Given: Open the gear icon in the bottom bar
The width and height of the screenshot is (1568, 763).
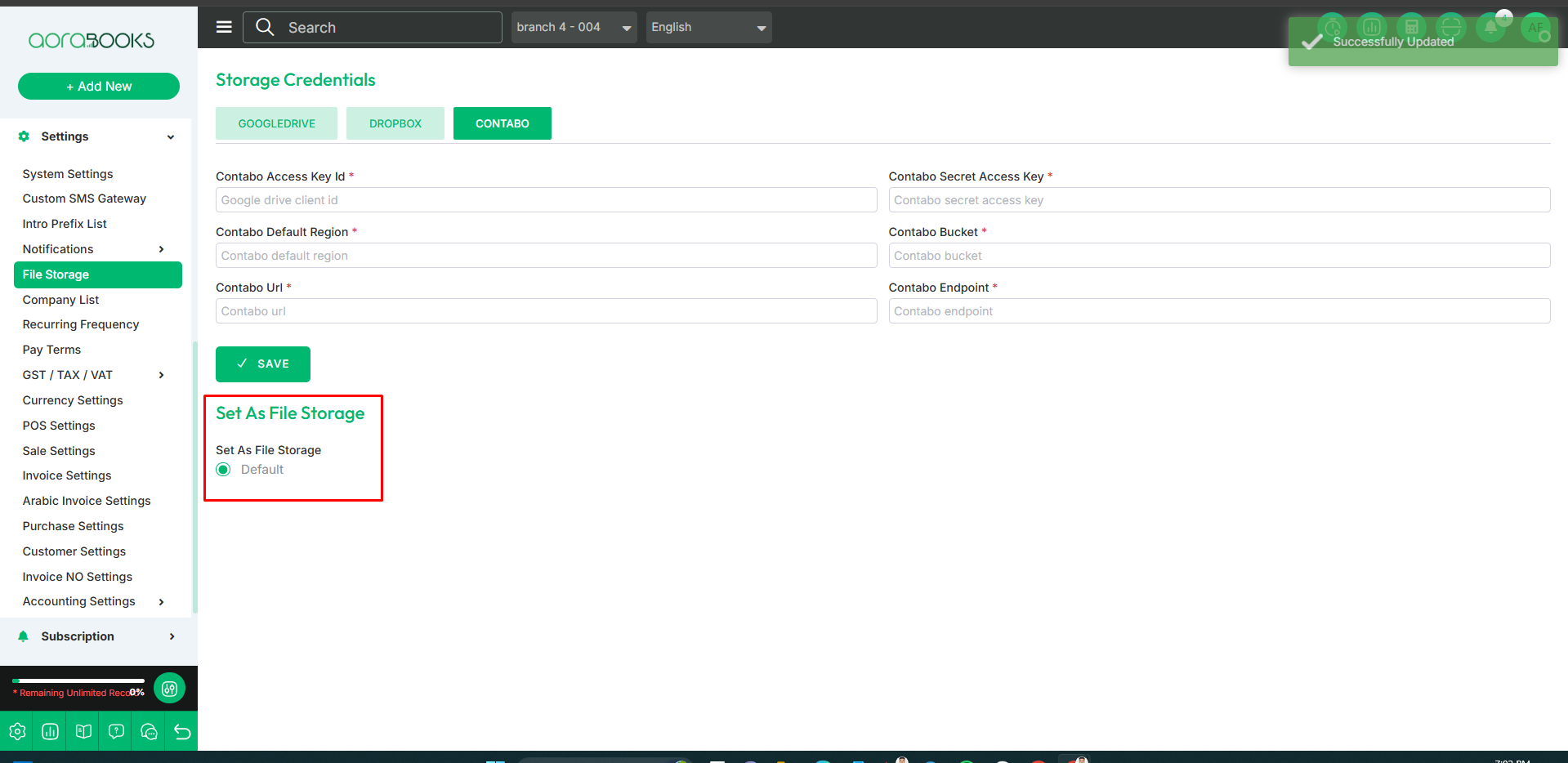Looking at the screenshot, I should [17, 731].
